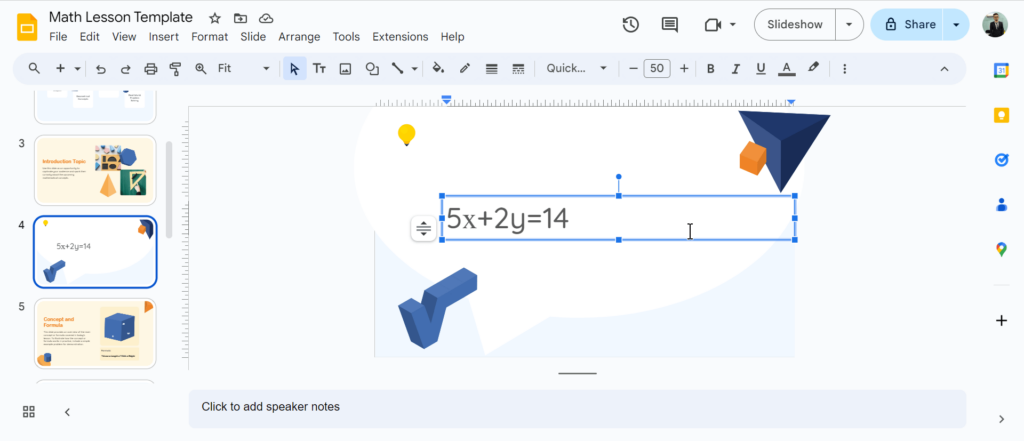1024x441 pixels.
Task: Click the Share button
Action: [908, 25]
